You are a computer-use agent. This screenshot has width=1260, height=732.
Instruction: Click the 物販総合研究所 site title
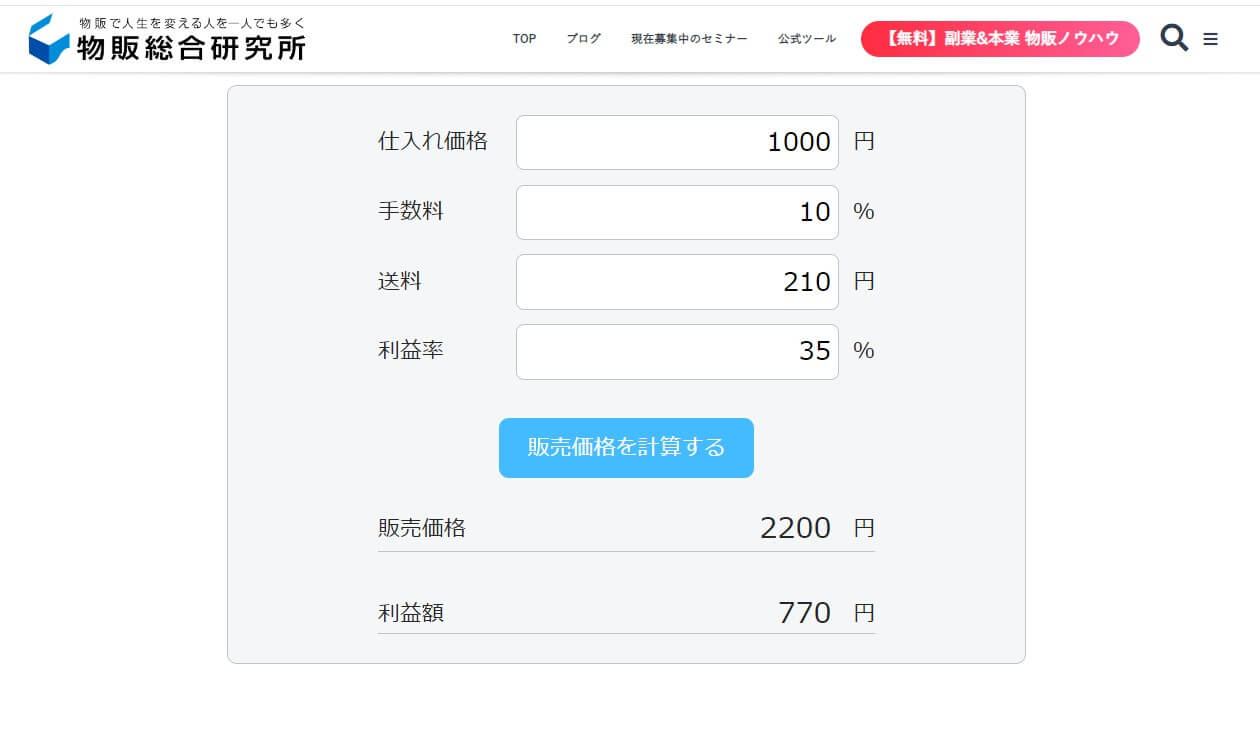191,47
